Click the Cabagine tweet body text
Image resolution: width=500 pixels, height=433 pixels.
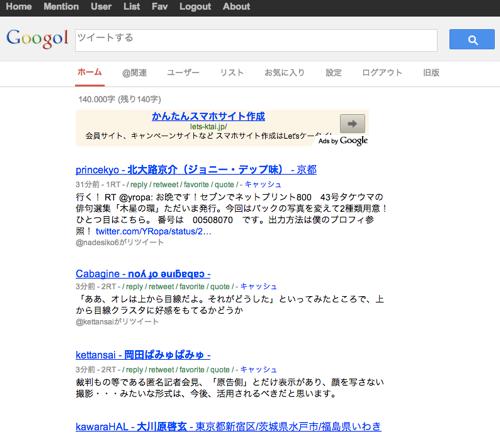click(x=230, y=304)
